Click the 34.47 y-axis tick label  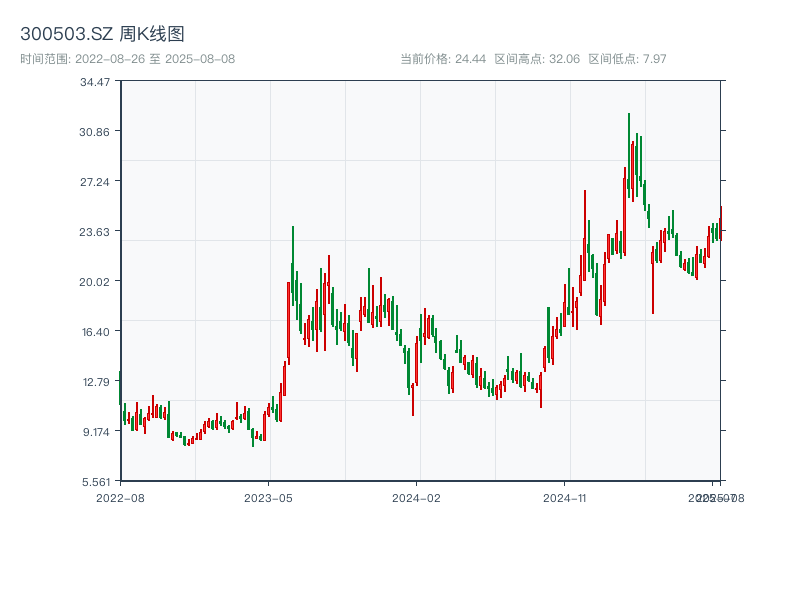(95, 81)
